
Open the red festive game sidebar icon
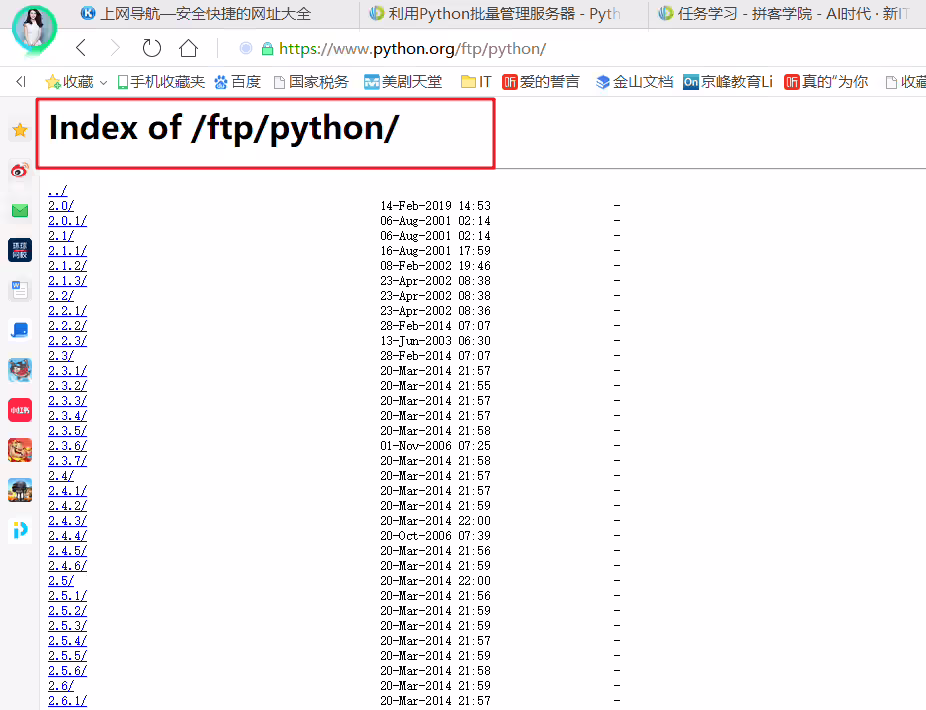tap(20, 450)
